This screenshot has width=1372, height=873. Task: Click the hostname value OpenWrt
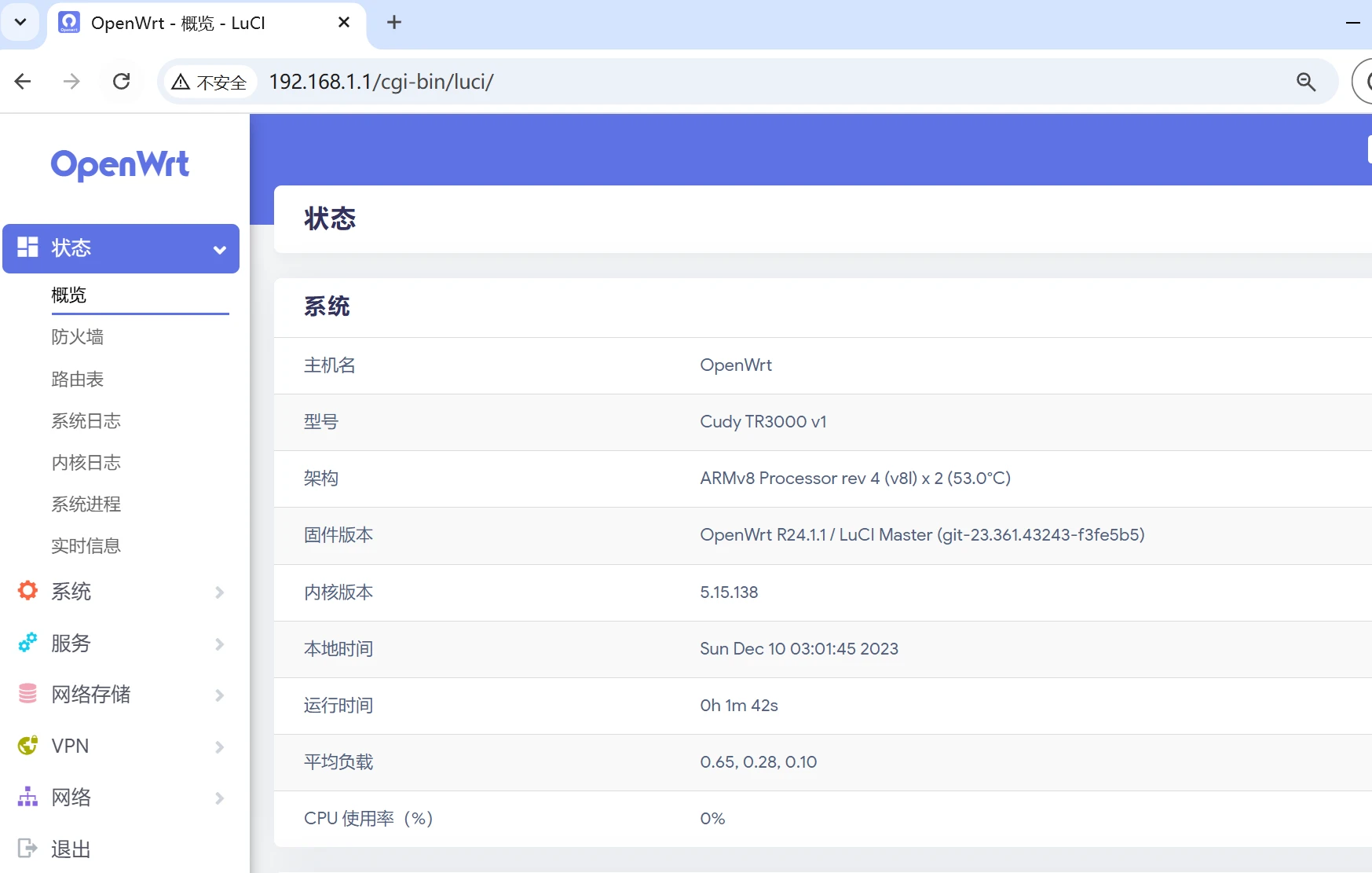pos(736,365)
